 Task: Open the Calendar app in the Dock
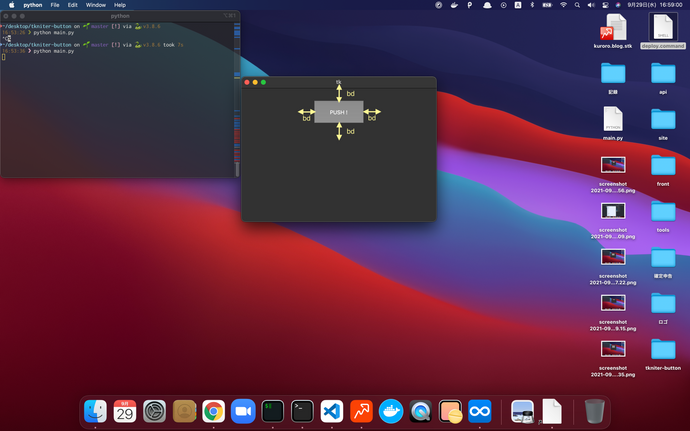tap(125, 411)
